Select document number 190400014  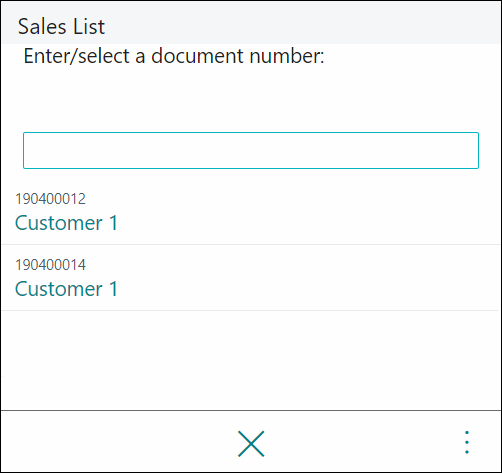[x=50, y=265]
